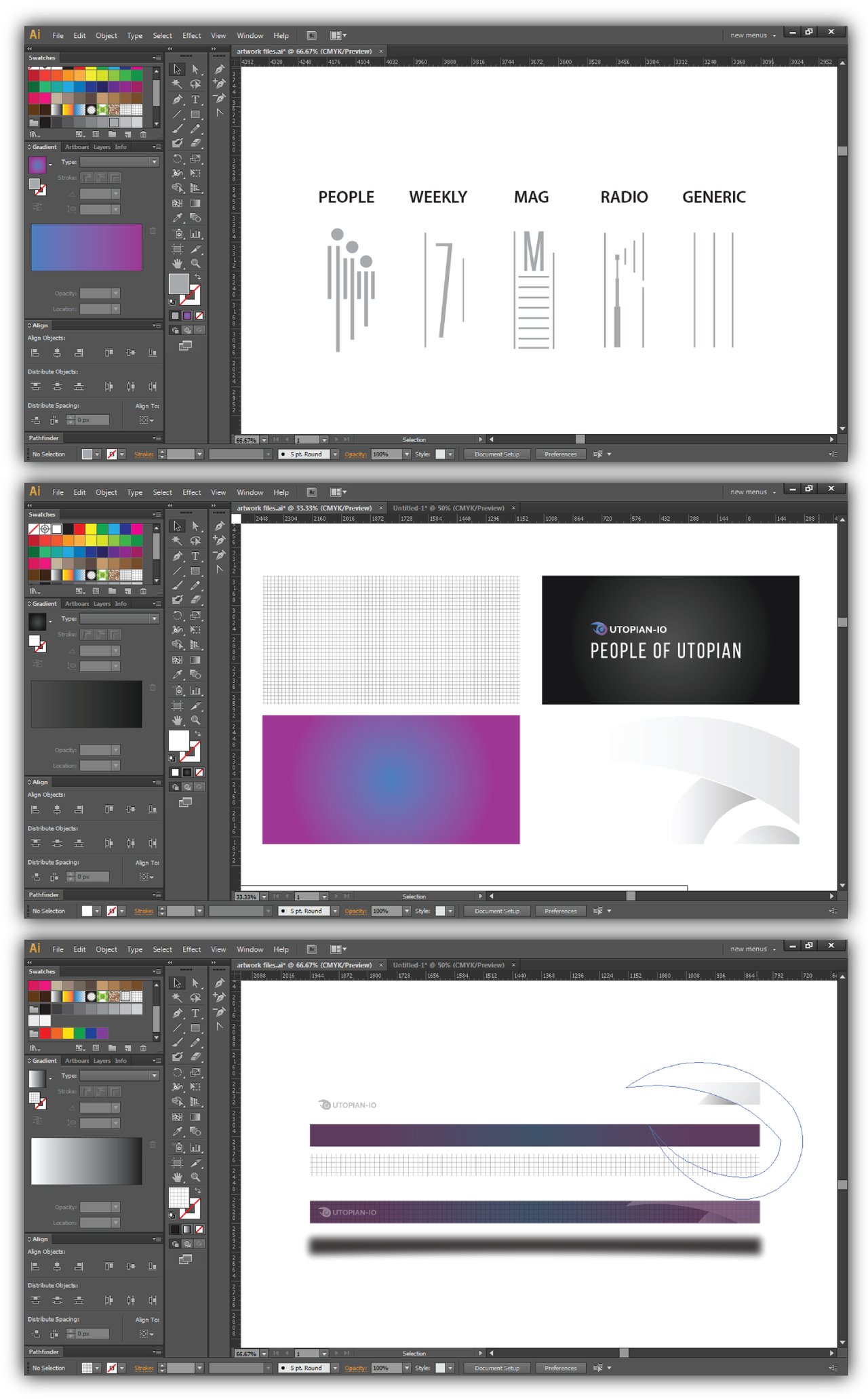
Task: Click Vertical Distribute Center in bottom window Align panel
Action: (x=57, y=1300)
